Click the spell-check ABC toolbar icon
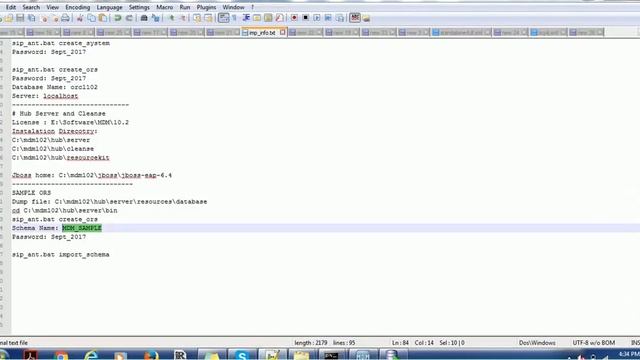 (x=355, y=18)
